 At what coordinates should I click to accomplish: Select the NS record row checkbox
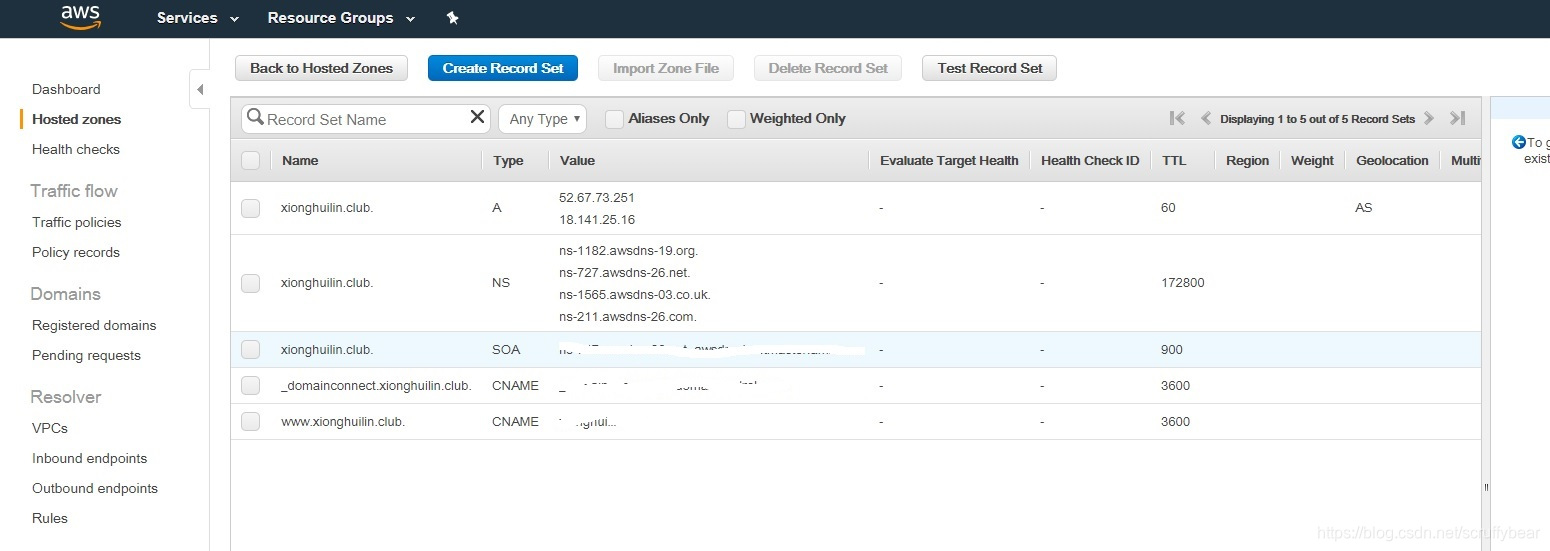[x=250, y=283]
